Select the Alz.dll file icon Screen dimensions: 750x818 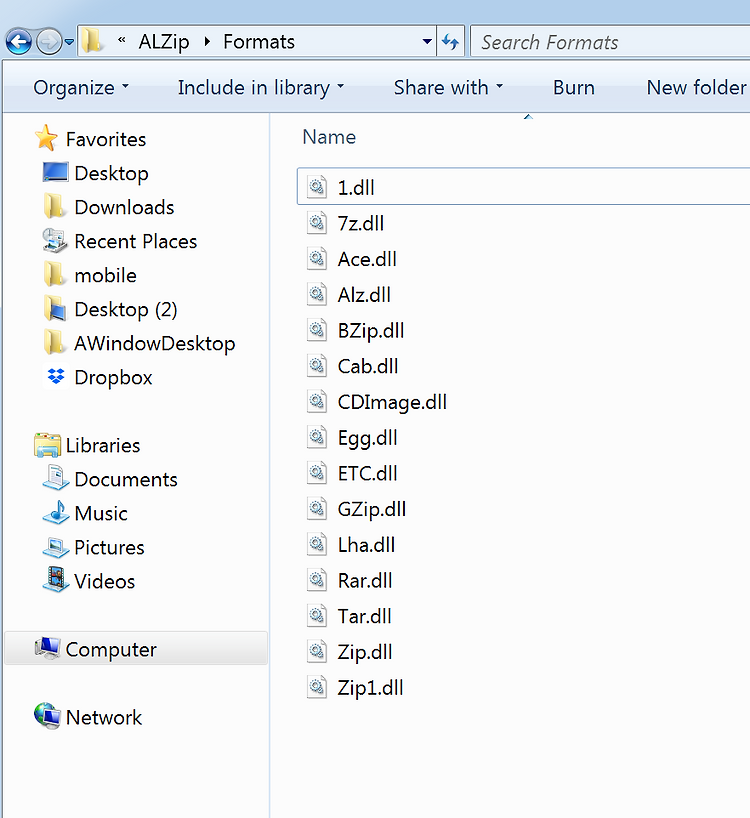click(x=317, y=294)
